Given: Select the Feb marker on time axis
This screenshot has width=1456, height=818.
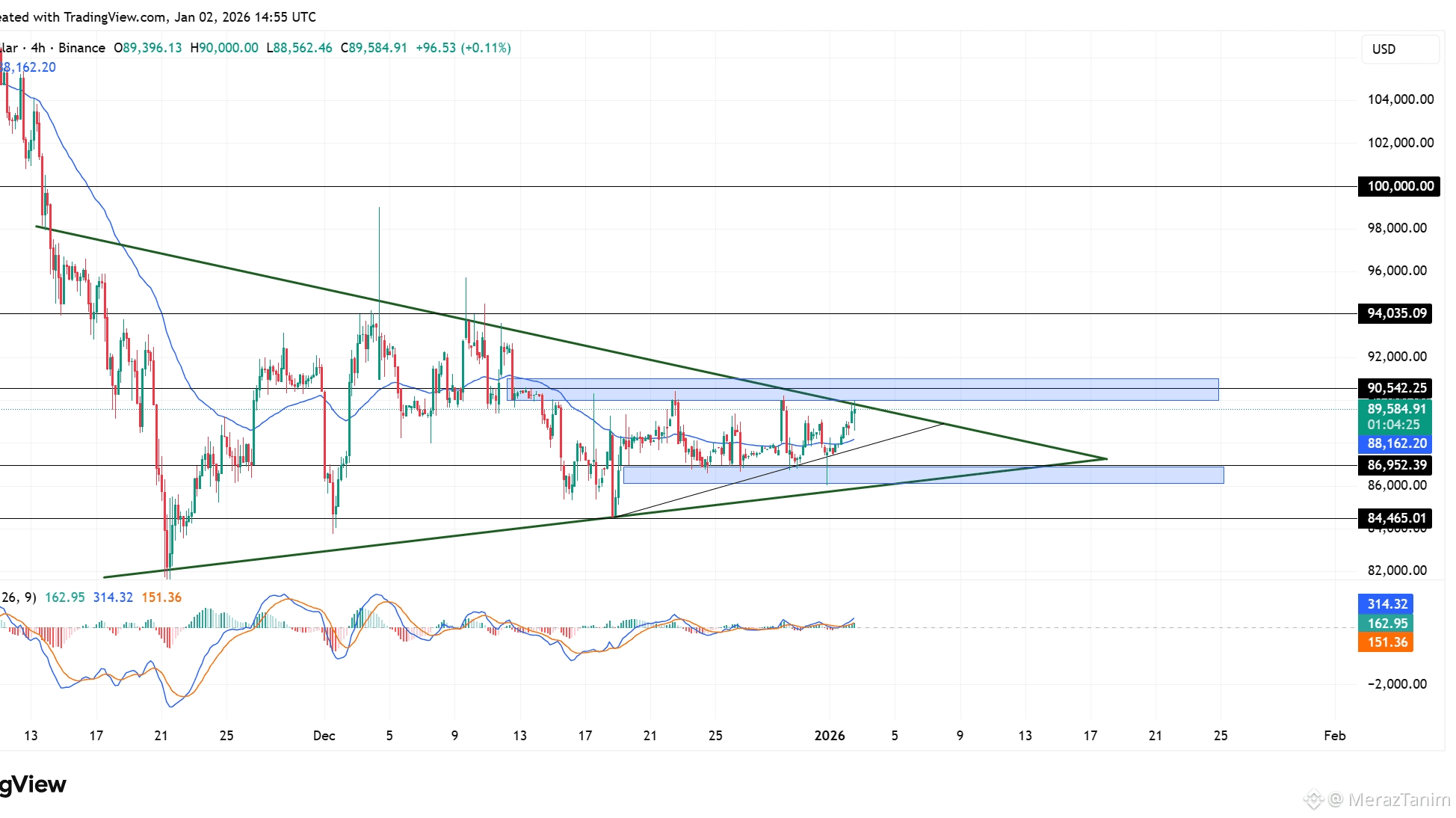Looking at the screenshot, I should 1334,736.
